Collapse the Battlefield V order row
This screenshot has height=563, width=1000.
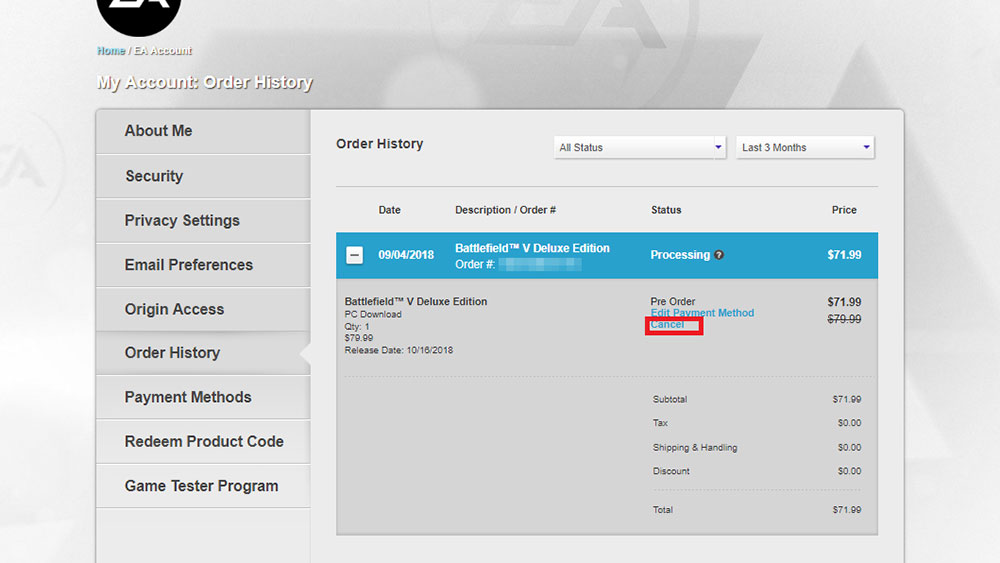pyautogui.click(x=355, y=255)
